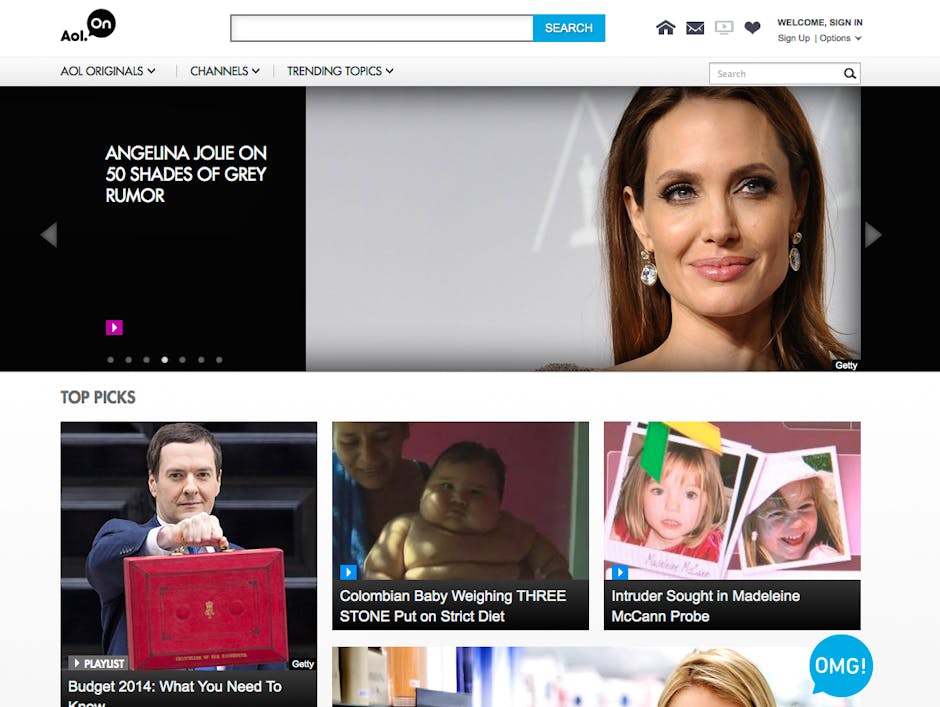This screenshot has width=940, height=707.
Task: Select the first carousel dot indicator
Action: 110,360
